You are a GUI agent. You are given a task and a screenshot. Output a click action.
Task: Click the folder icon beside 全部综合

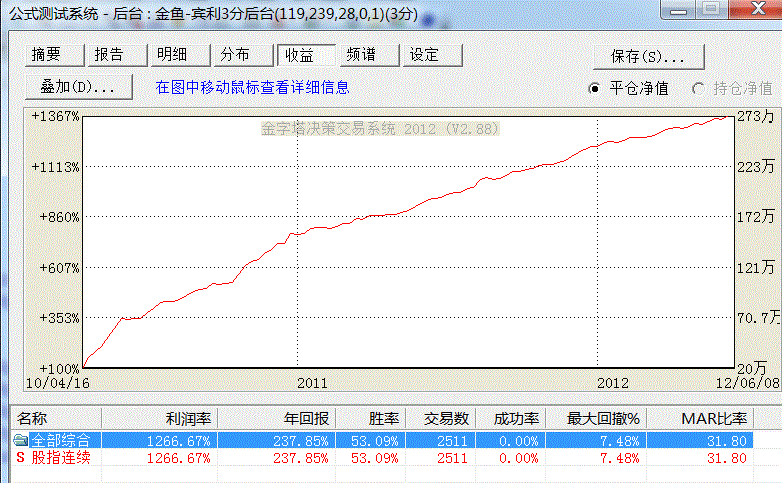(x=20, y=441)
